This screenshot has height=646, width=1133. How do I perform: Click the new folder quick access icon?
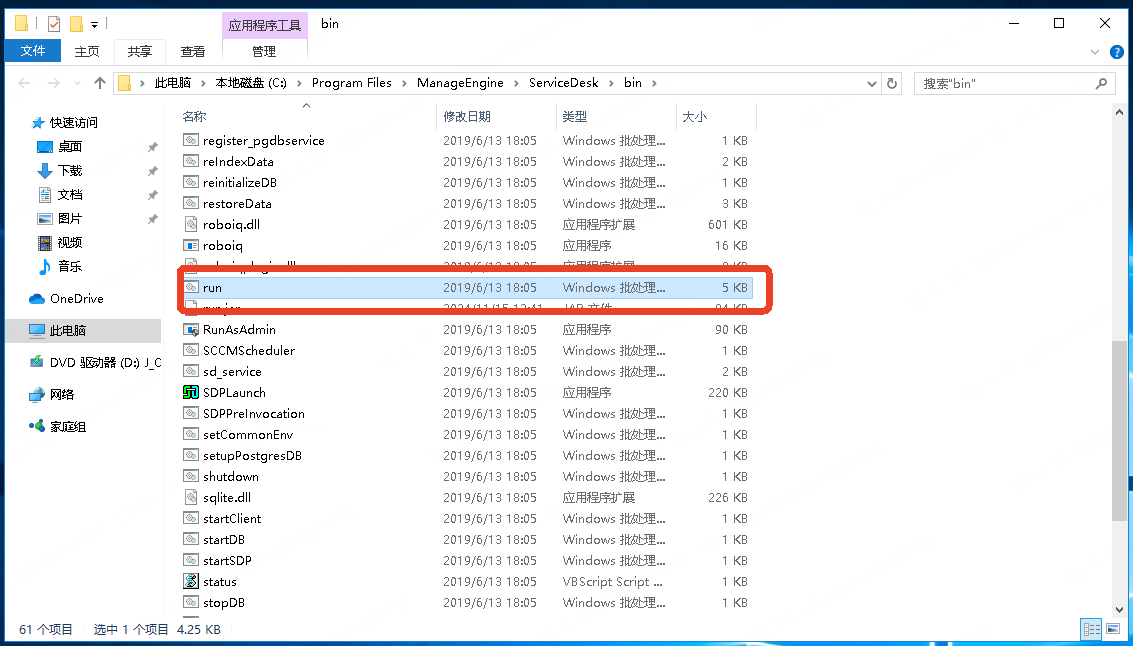coord(75,25)
